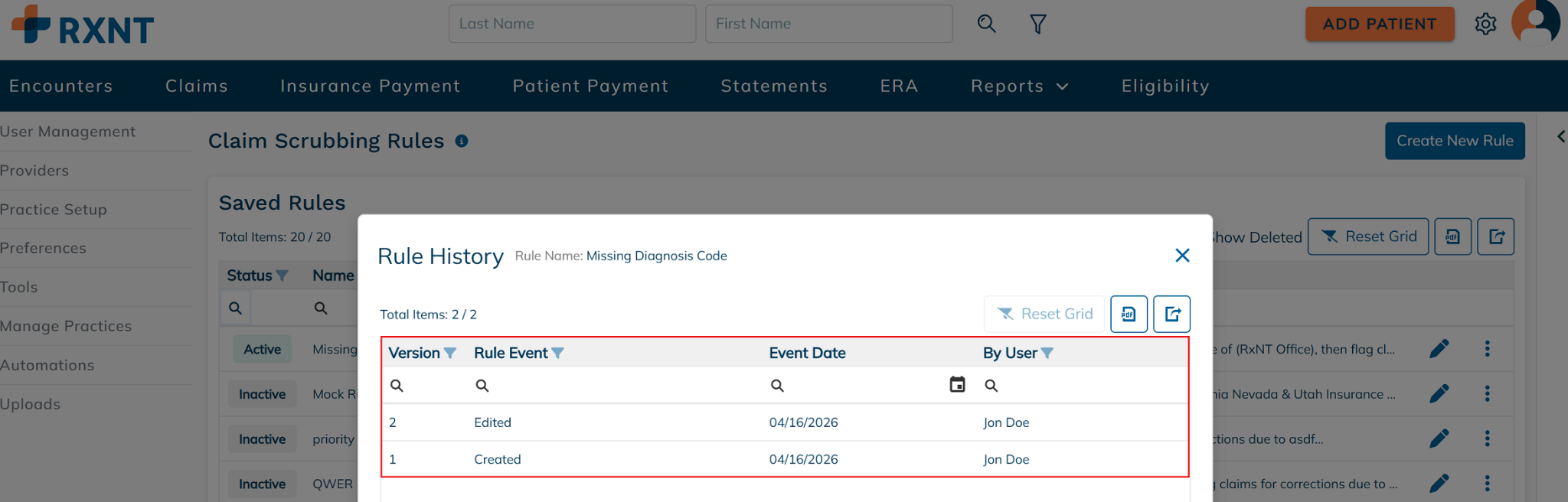This screenshot has width=1568, height=502.
Task: Collapse the right side panel arrow
Action: [x=1560, y=137]
